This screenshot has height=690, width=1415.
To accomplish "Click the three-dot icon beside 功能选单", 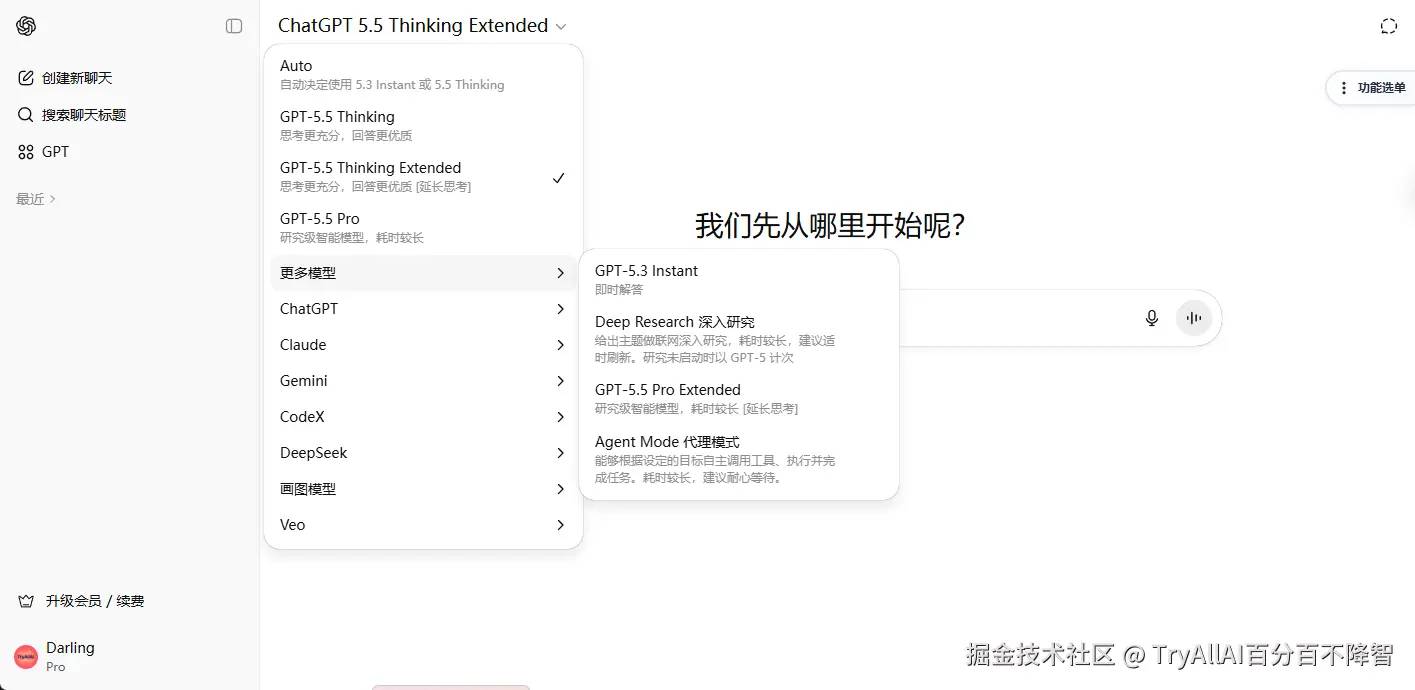I will tap(1344, 88).
